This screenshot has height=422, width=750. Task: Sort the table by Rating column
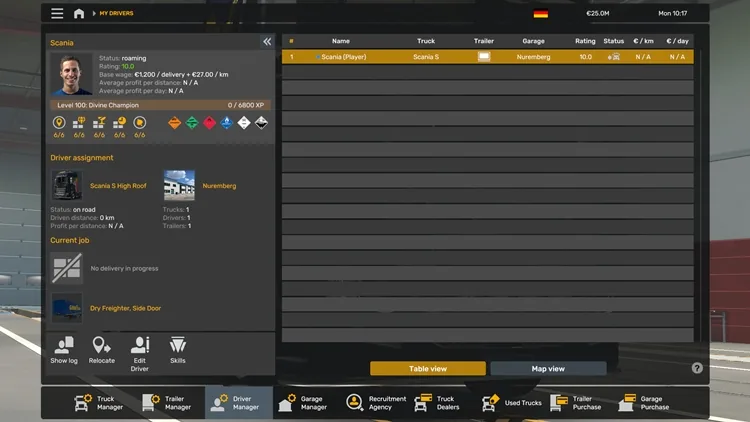click(x=585, y=41)
